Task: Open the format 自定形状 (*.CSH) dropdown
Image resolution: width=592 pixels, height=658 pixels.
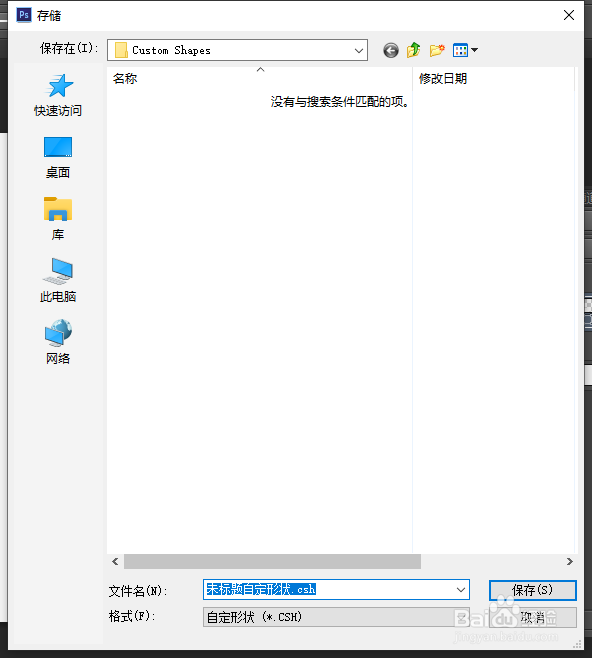Action: 336,617
